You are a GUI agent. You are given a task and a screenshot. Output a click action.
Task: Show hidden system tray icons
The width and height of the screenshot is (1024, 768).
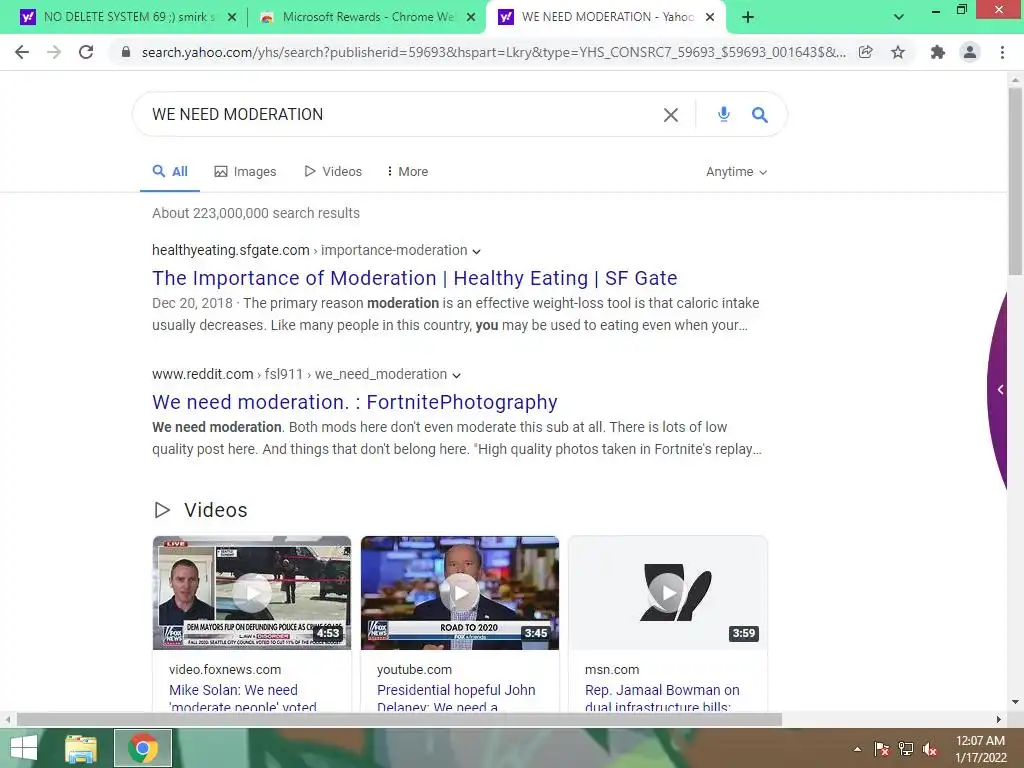[x=857, y=749]
